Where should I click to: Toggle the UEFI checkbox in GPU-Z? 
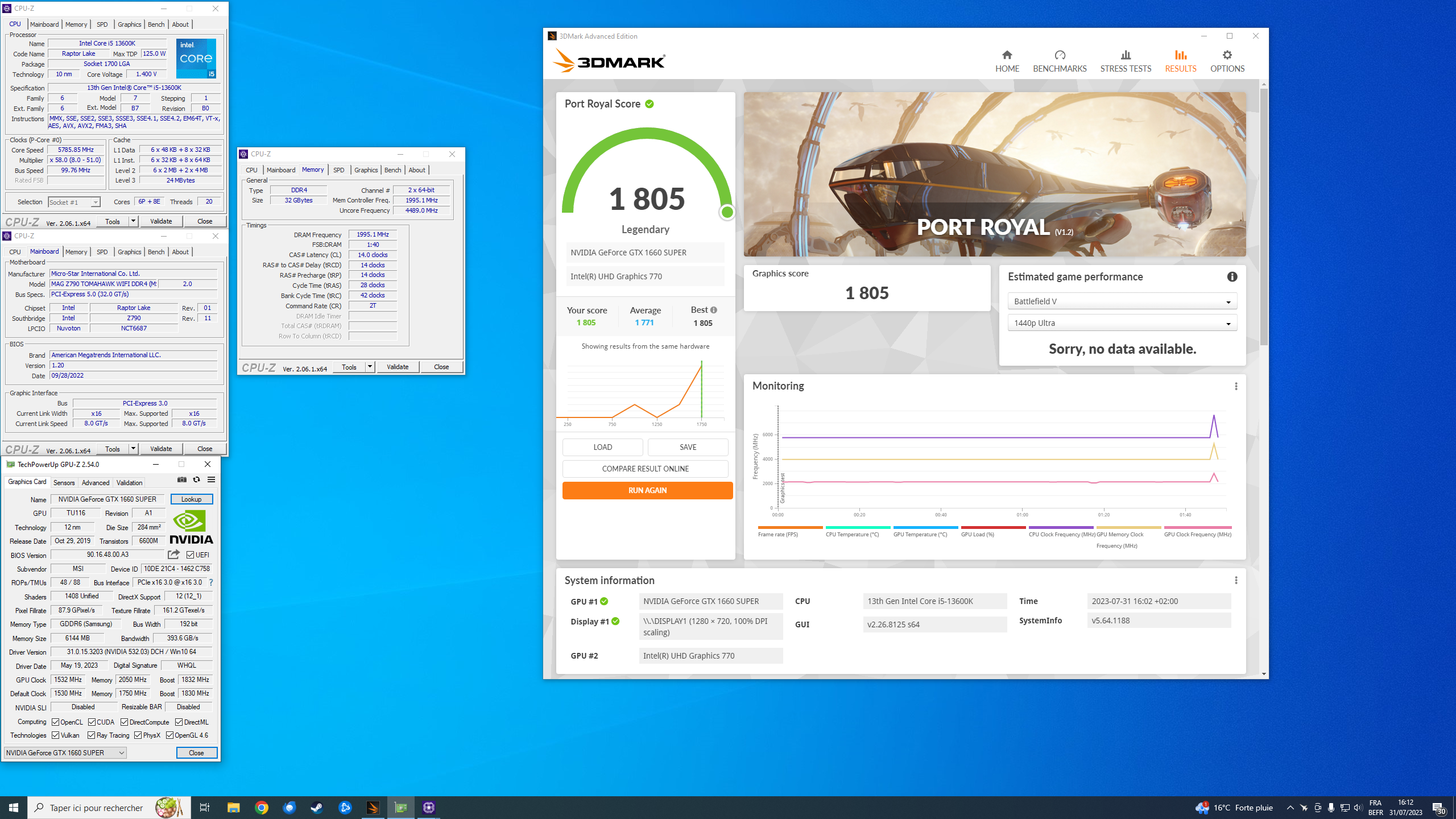pos(191,555)
